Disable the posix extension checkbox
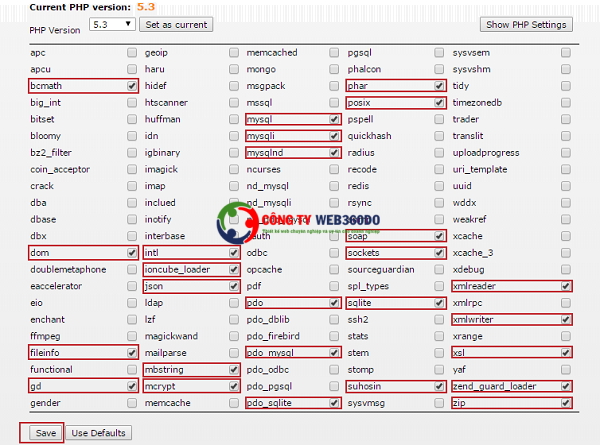Screen dimensions: 600x445 [x=439, y=103]
